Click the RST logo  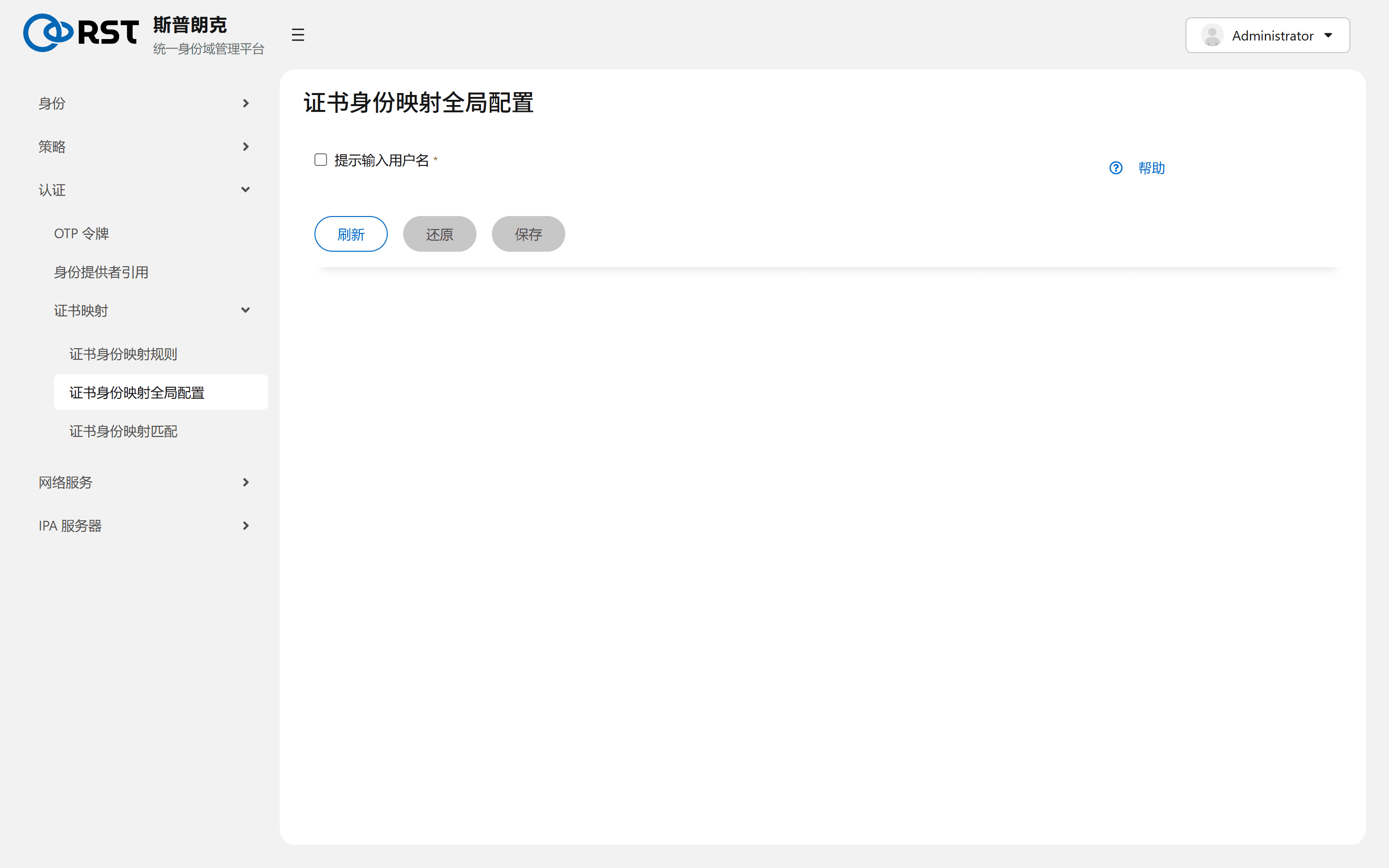click(81, 33)
